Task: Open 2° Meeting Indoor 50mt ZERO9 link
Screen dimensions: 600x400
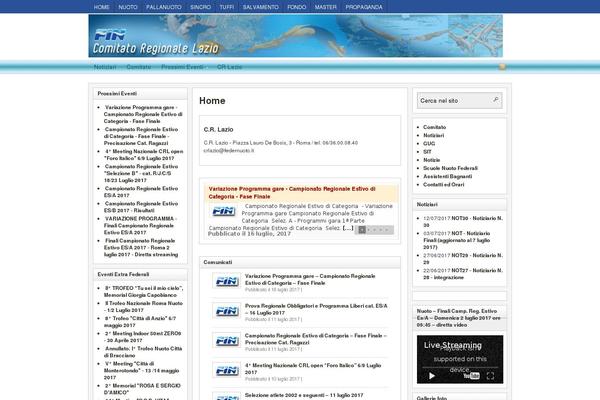Action: (142, 337)
